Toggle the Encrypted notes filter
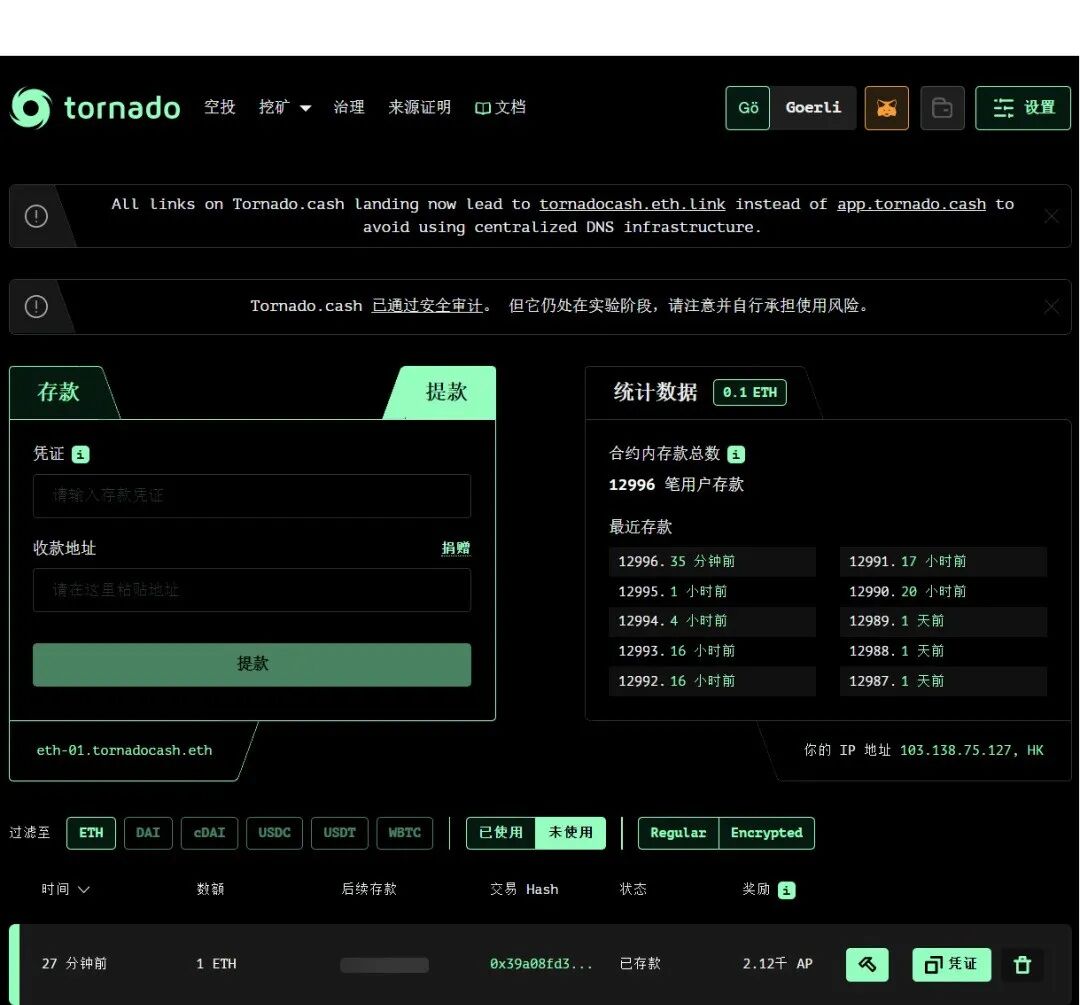Viewport: 1080px width, 1005px height. point(767,833)
